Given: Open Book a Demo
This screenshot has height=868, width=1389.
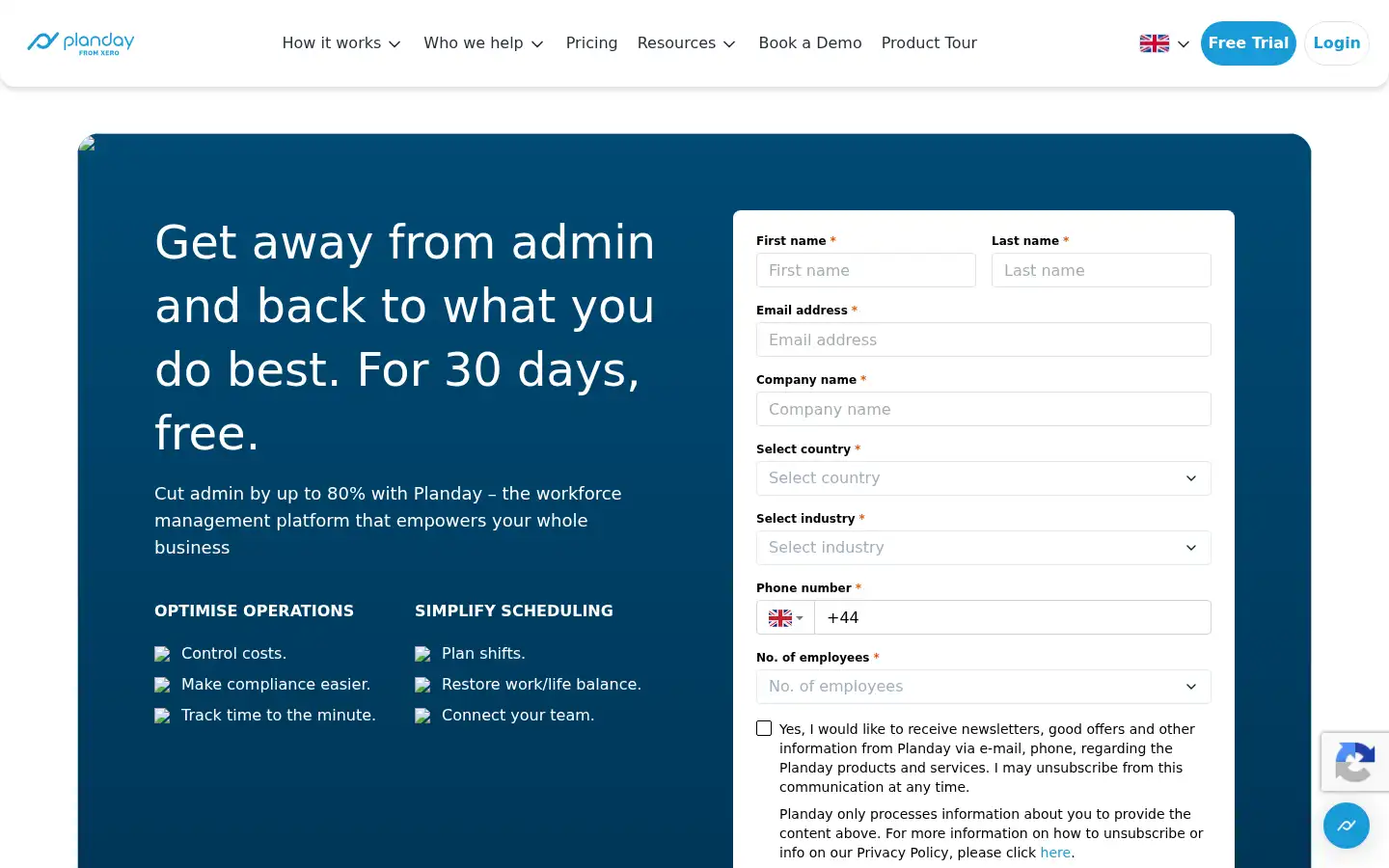Looking at the screenshot, I should point(810,43).
